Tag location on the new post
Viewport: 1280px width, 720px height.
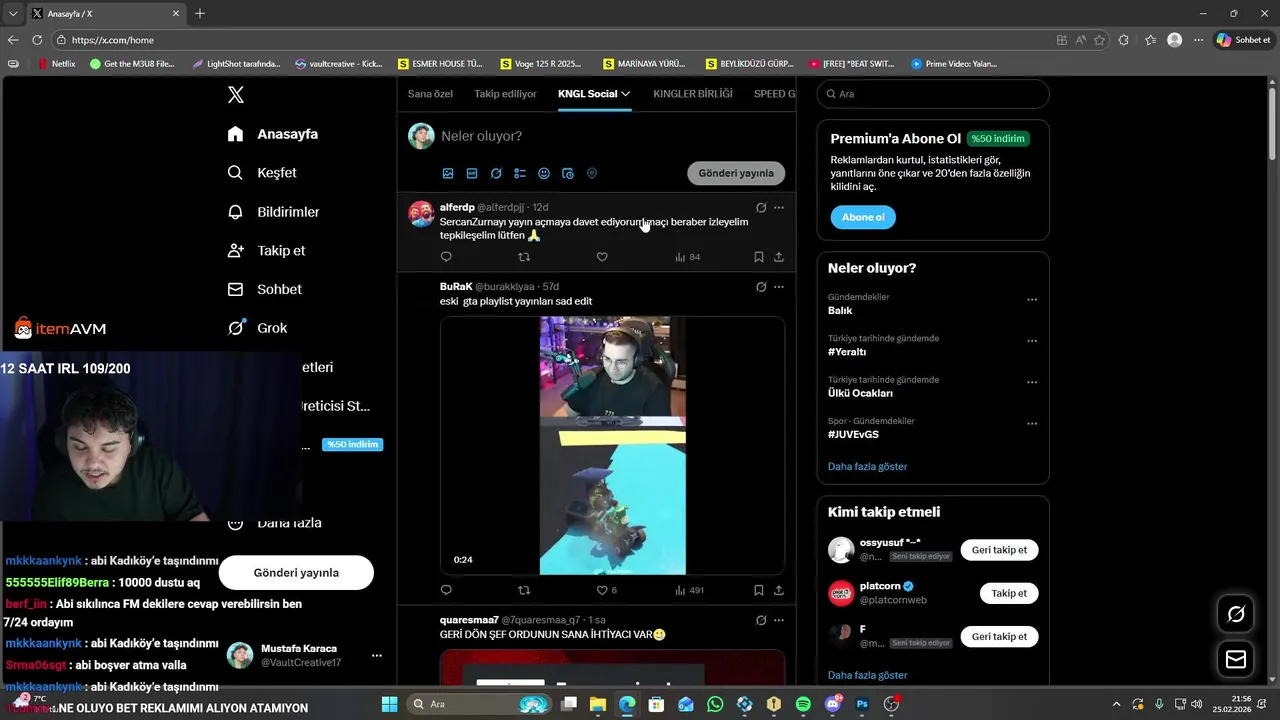[x=592, y=173]
